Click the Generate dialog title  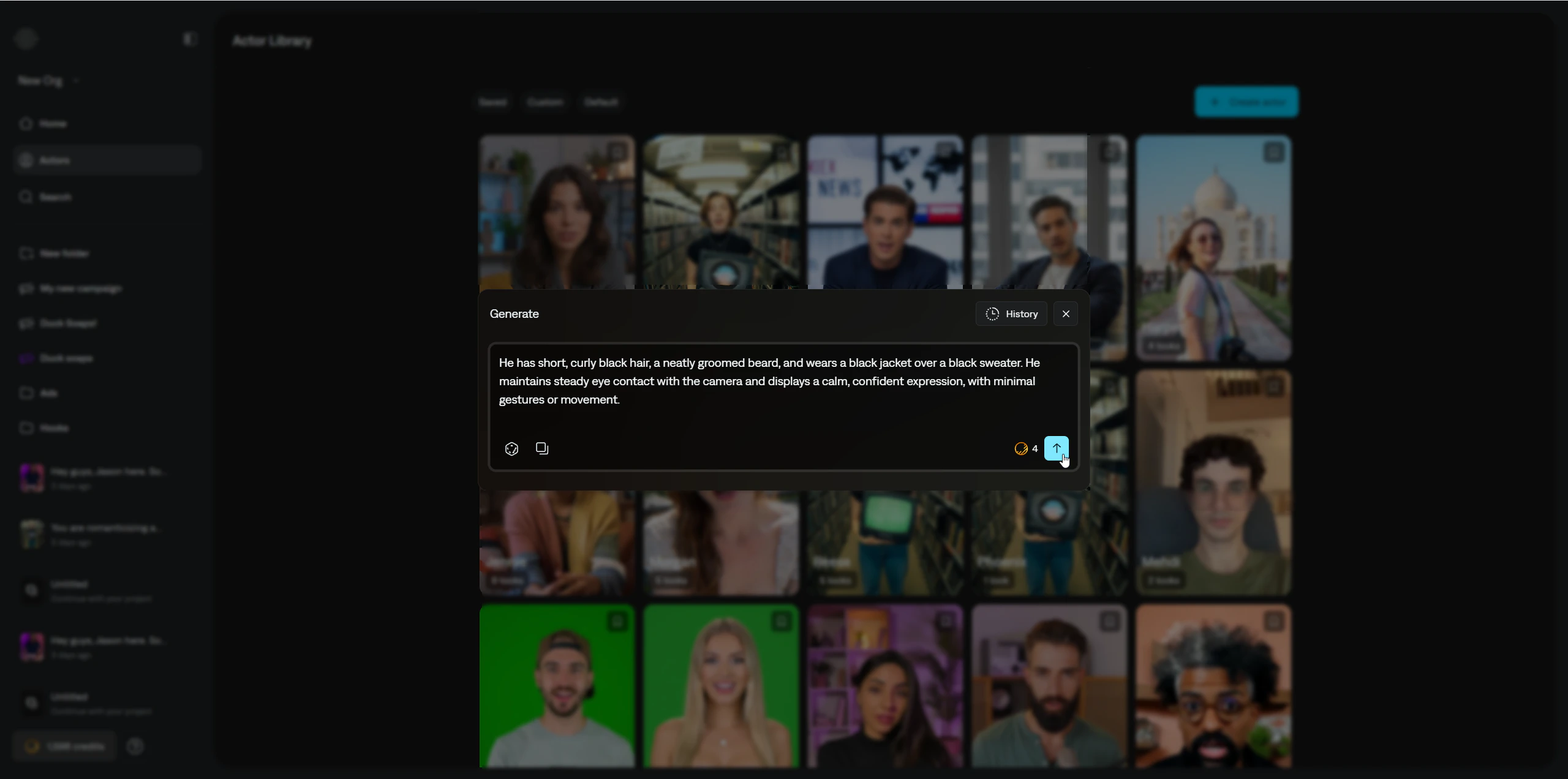coord(514,314)
